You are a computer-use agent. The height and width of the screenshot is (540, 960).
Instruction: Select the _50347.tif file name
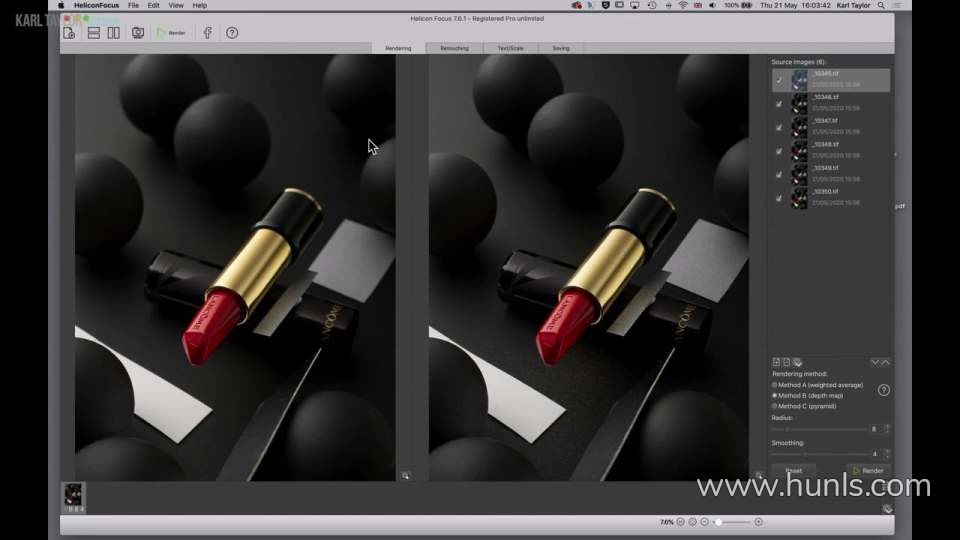click(x=825, y=121)
